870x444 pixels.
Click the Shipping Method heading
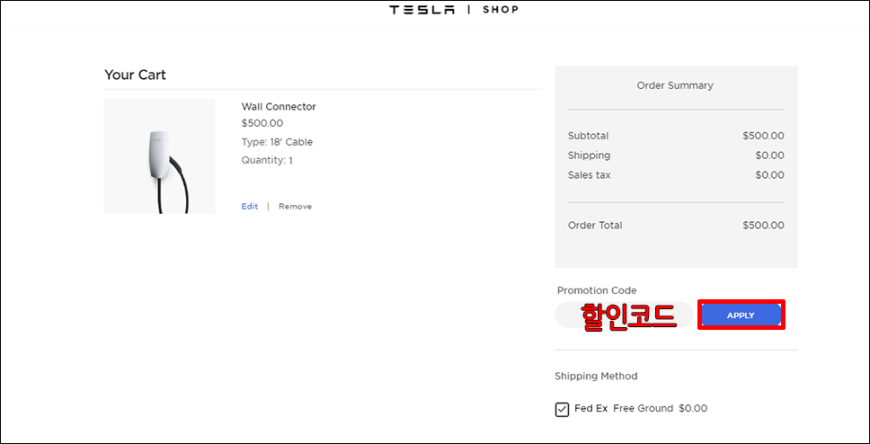(596, 376)
